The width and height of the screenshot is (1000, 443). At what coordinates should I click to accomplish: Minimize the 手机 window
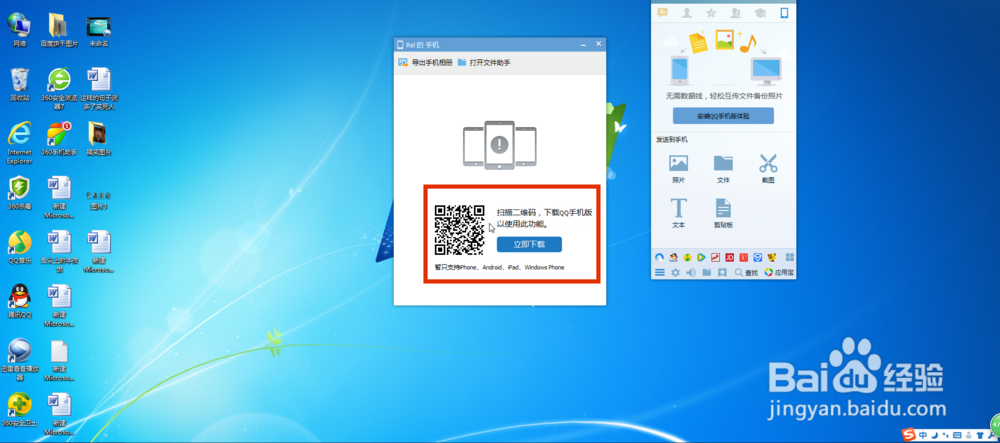pyautogui.click(x=583, y=44)
